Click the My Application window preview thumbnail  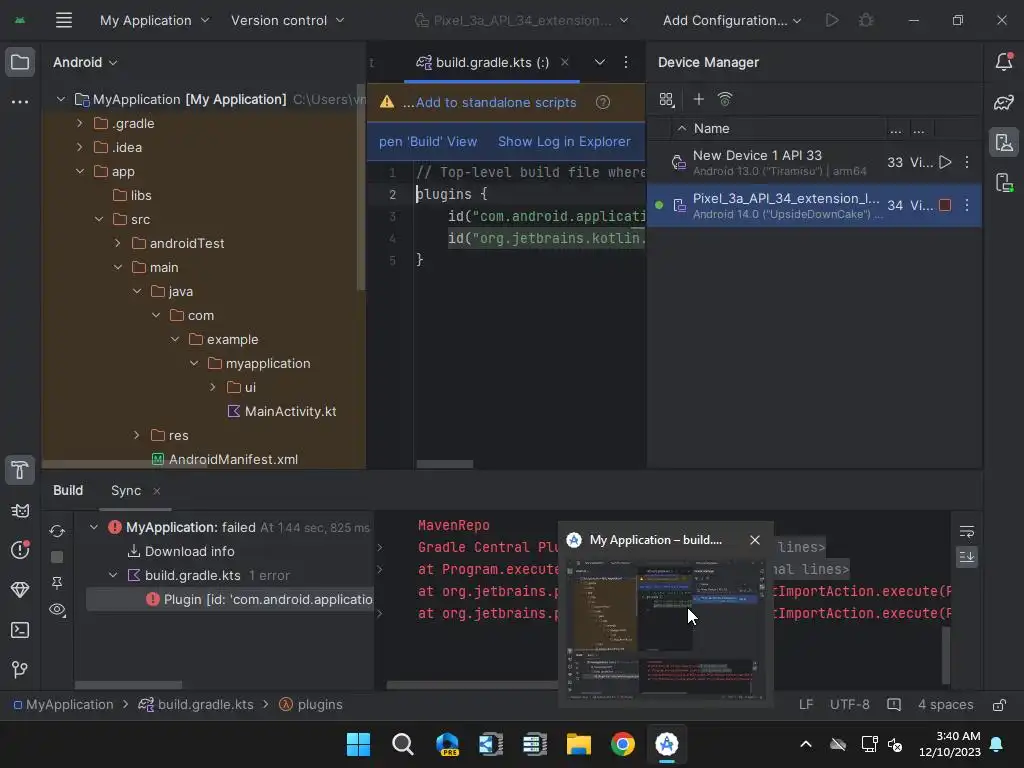tap(665, 629)
